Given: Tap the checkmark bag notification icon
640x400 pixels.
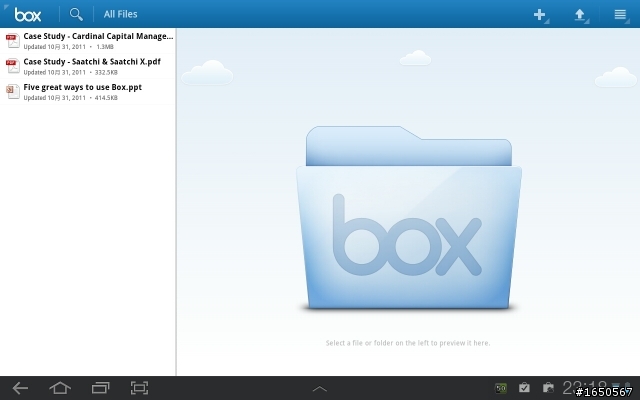Looking at the screenshot, I should point(524,387).
